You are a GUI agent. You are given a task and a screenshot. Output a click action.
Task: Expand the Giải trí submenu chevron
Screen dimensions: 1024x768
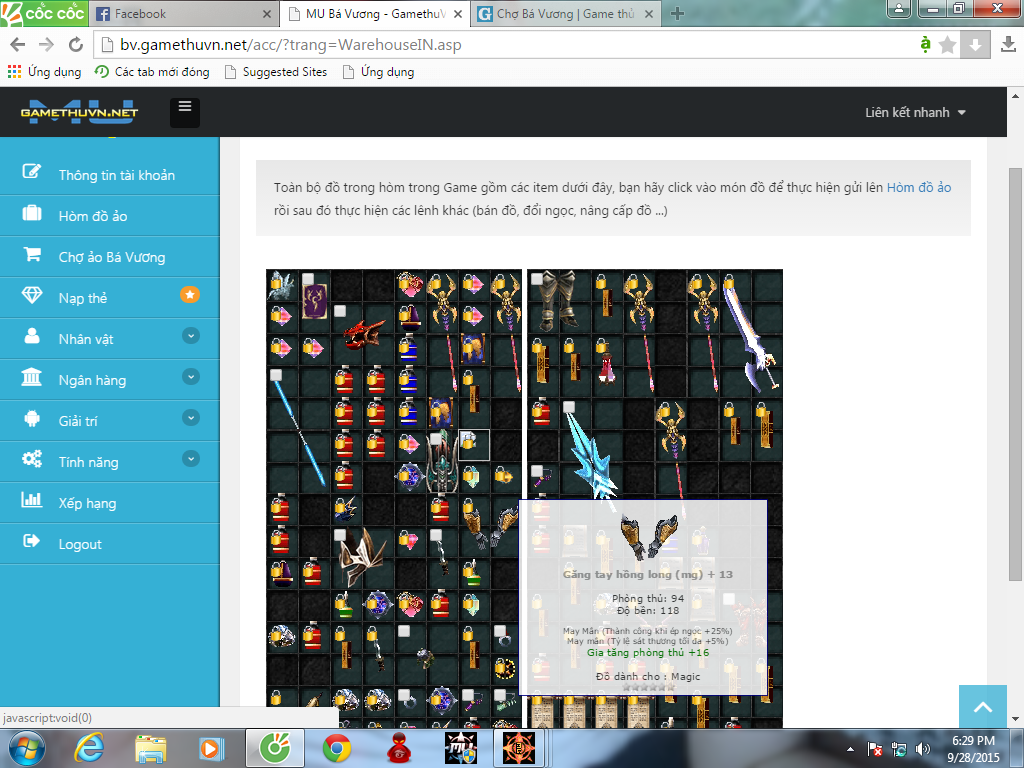pos(191,418)
